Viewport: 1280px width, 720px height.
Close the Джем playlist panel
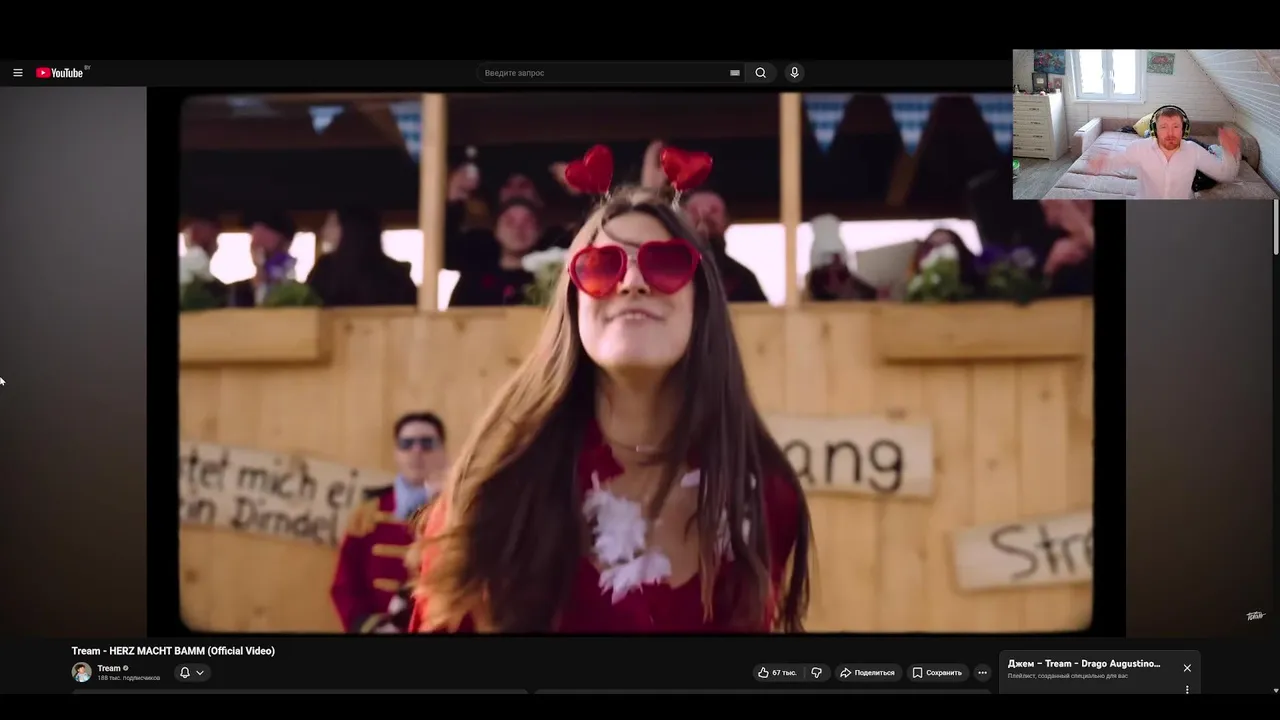[1187, 668]
